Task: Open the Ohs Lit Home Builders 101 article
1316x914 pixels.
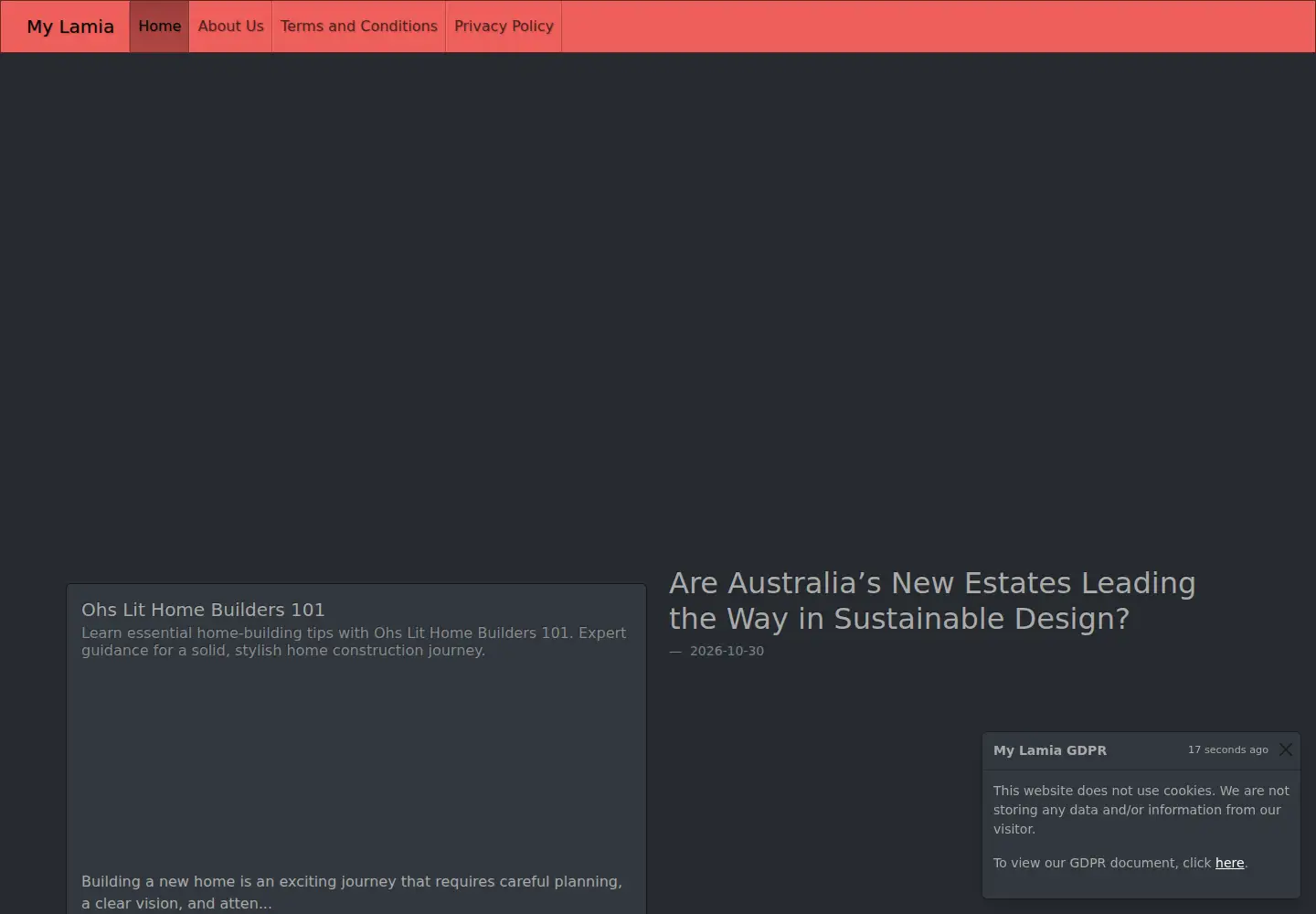Action: 203,610
